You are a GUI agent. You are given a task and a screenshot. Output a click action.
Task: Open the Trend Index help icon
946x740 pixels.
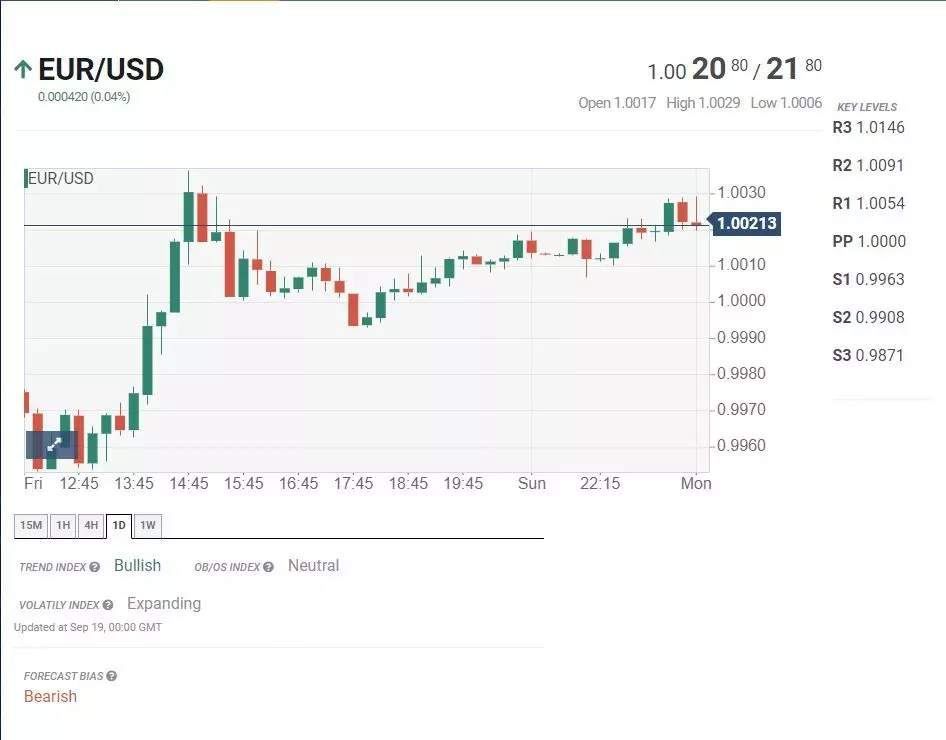[x=95, y=567]
